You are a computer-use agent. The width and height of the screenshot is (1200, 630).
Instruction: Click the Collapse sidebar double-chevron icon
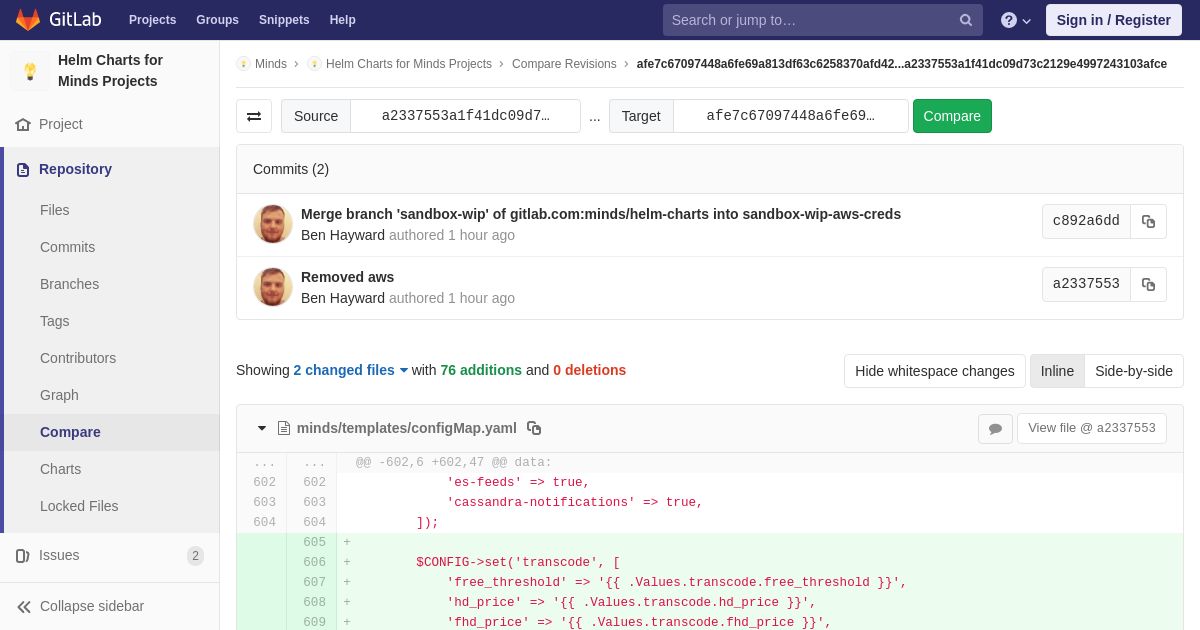(24, 607)
